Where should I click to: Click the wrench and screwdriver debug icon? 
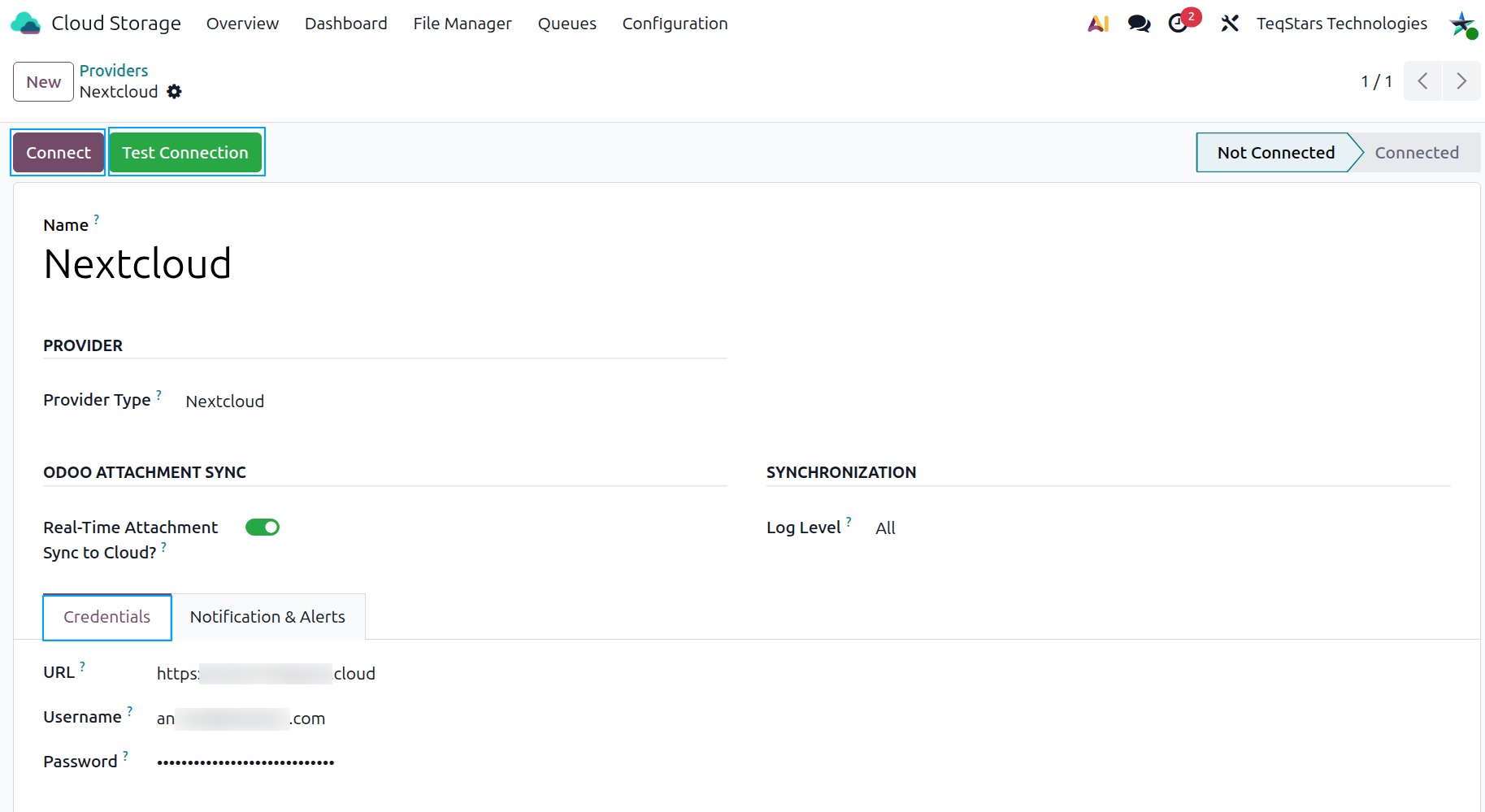[1229, 24]
